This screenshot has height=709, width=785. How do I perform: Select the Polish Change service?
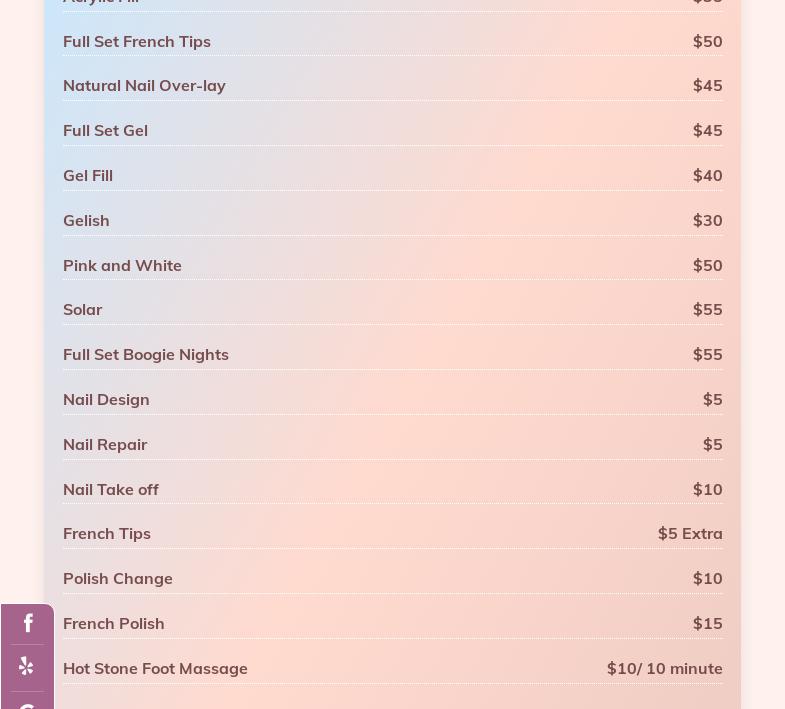pos(118,578)
